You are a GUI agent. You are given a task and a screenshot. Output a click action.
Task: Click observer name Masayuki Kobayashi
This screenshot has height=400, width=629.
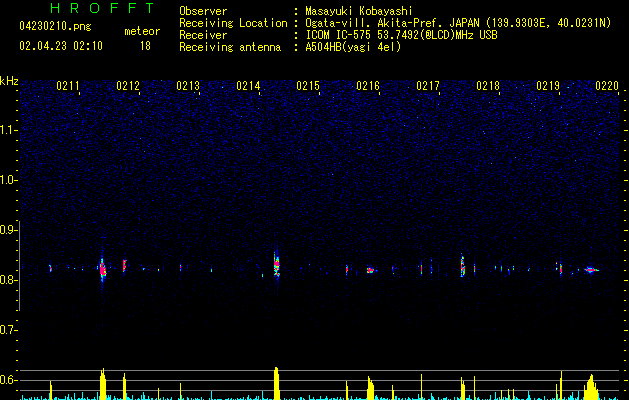pos(359,11)
